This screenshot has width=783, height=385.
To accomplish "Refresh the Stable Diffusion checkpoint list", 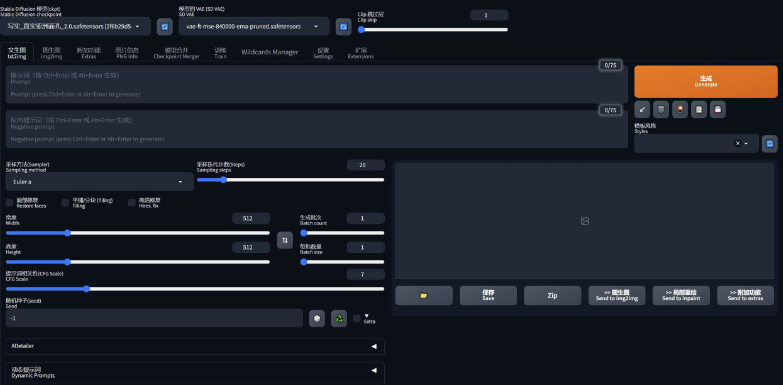I will pos(165,26).
